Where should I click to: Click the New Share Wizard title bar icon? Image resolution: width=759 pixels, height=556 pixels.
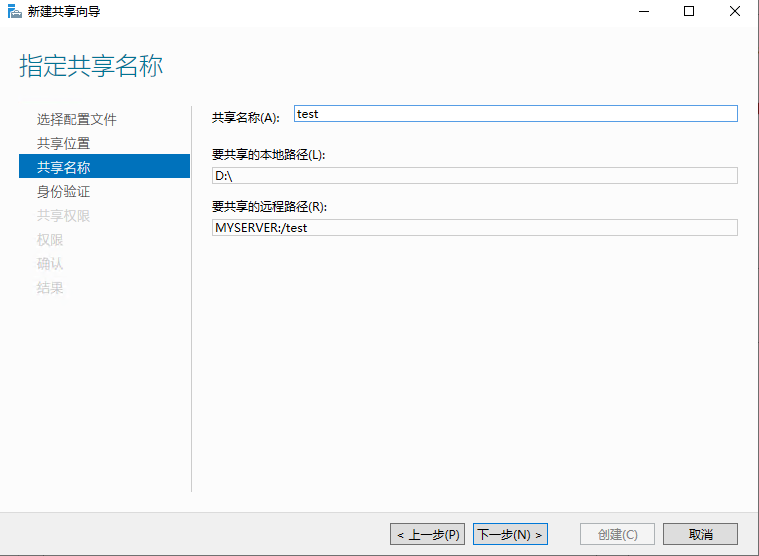[x=13, y=12]
